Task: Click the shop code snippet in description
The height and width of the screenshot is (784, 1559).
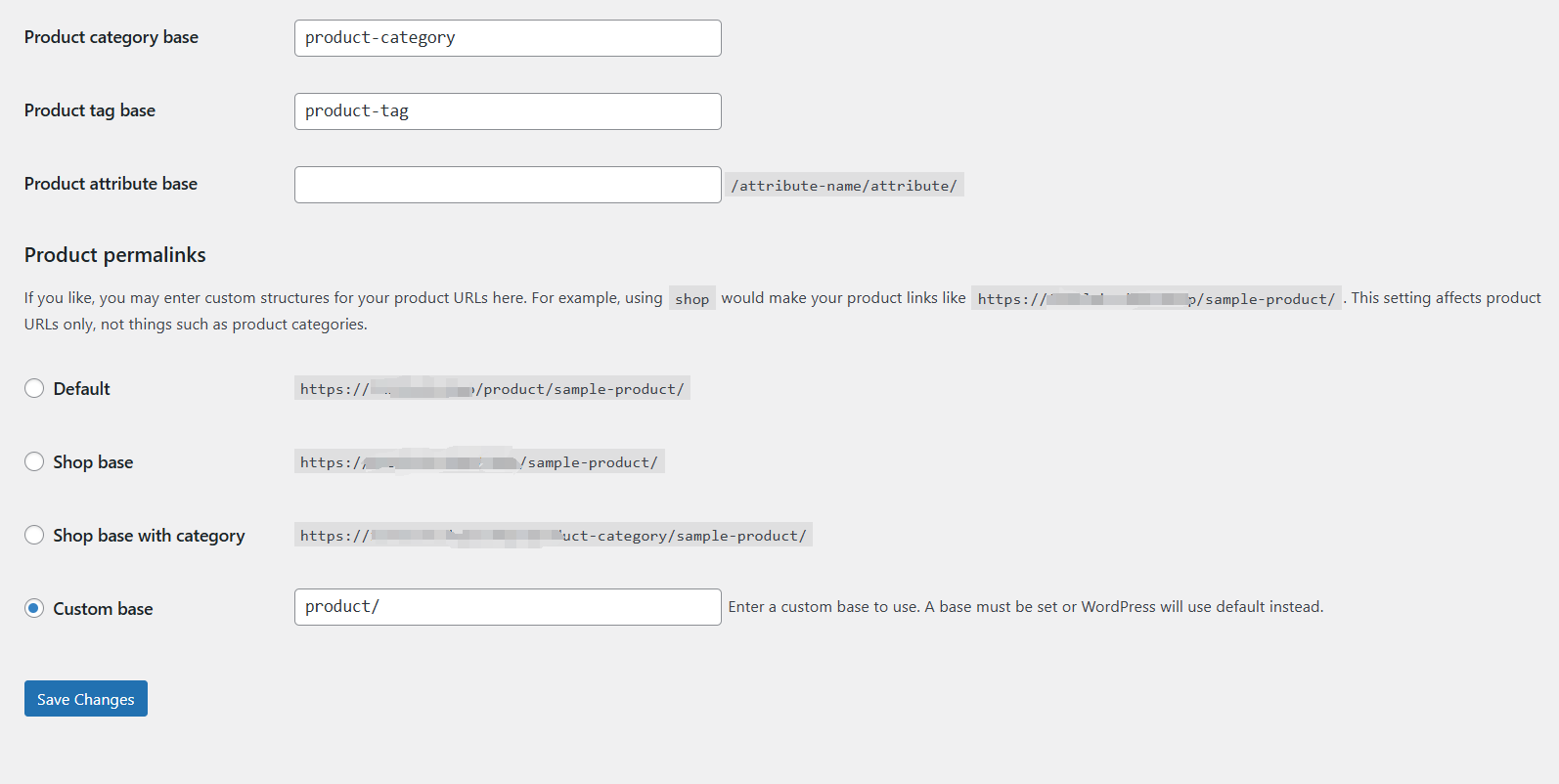Action: [x=691, y=298]
